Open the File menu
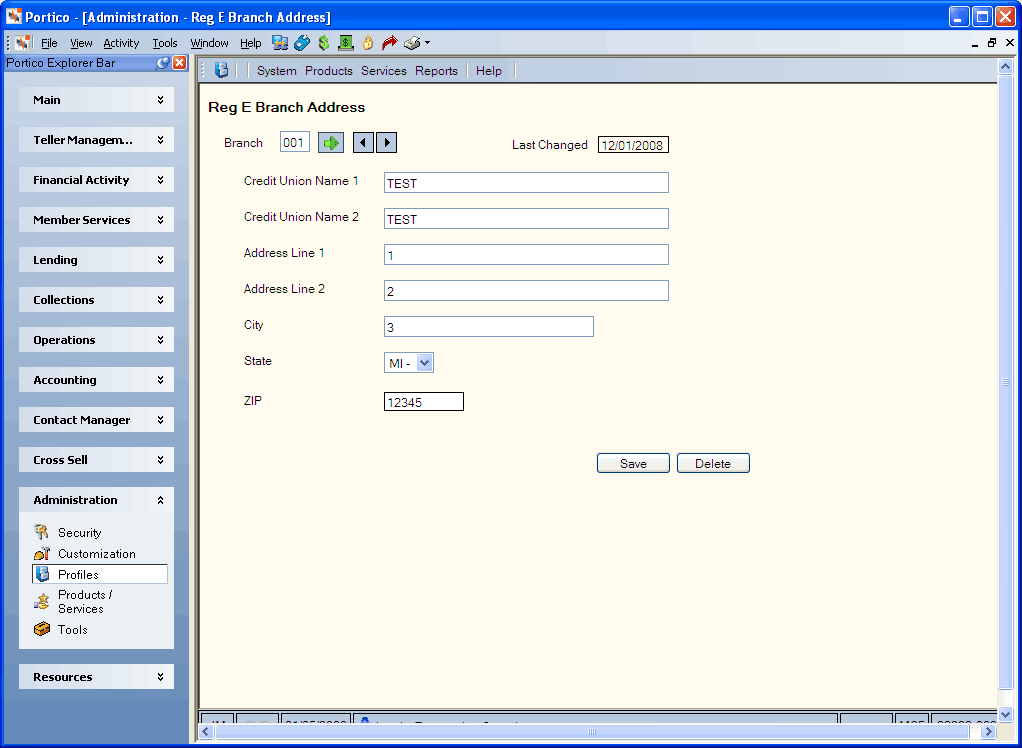The width and height of the screenshot is (1022, 748). [x=49, y=43]
